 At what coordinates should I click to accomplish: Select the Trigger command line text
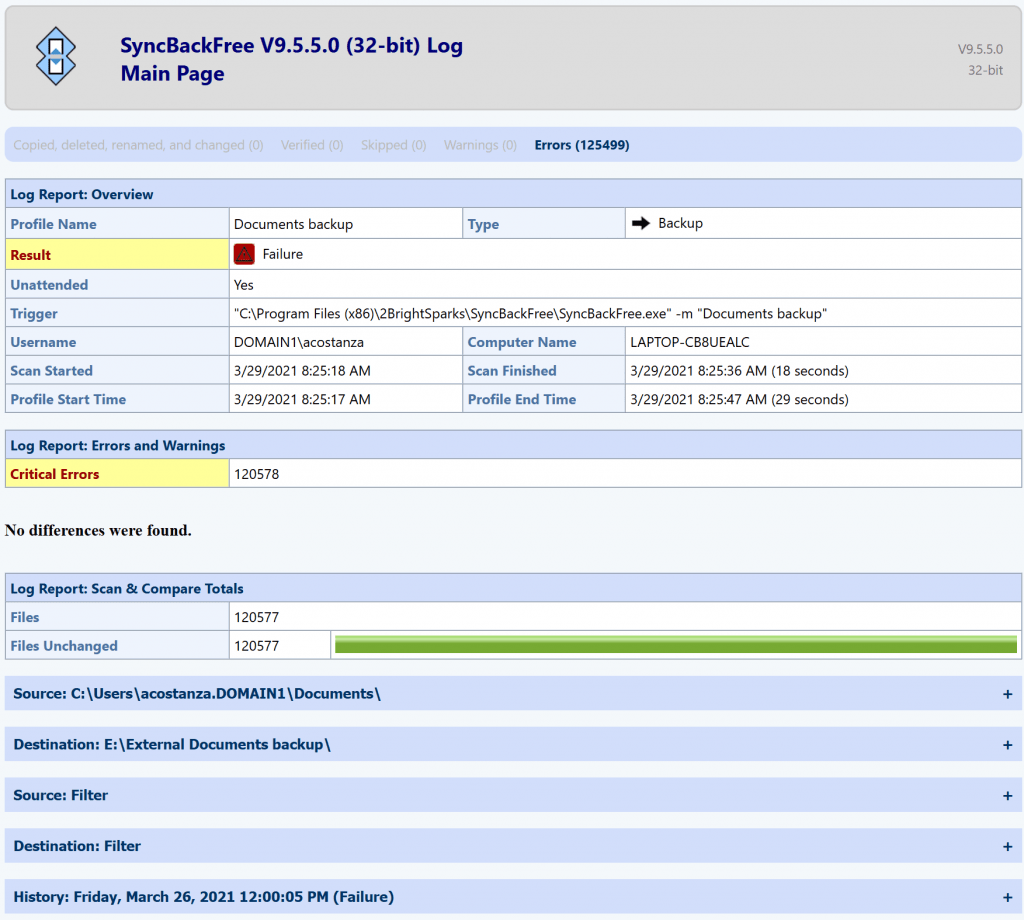click(530, 313)
